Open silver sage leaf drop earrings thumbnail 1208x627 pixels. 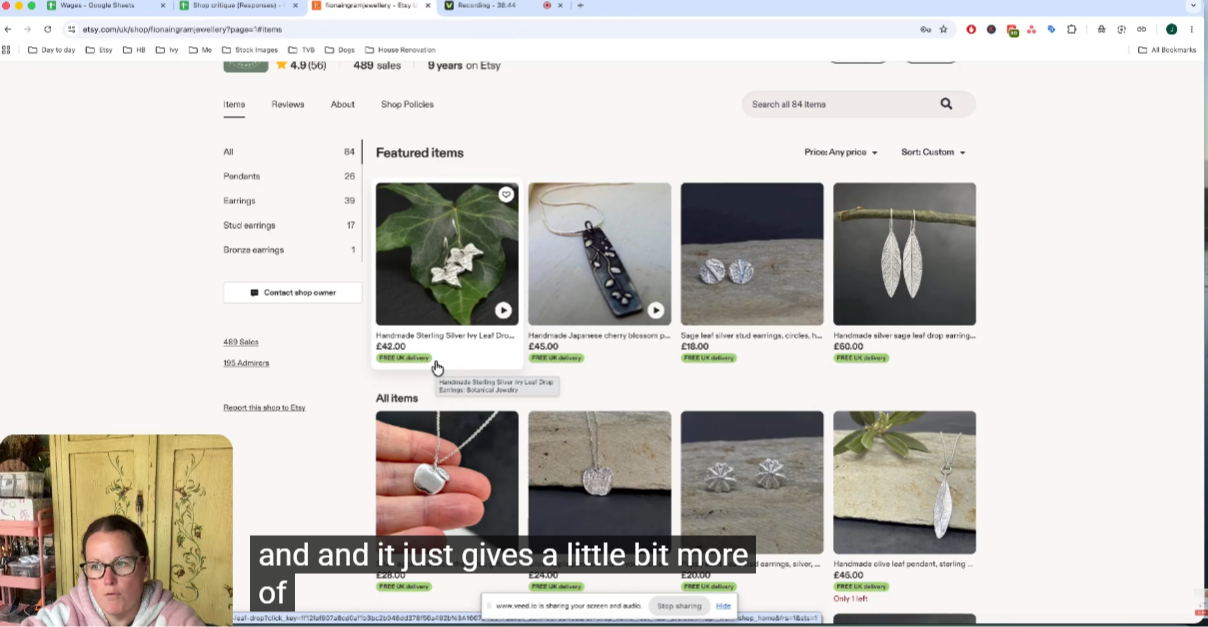[x=904, y=254]
